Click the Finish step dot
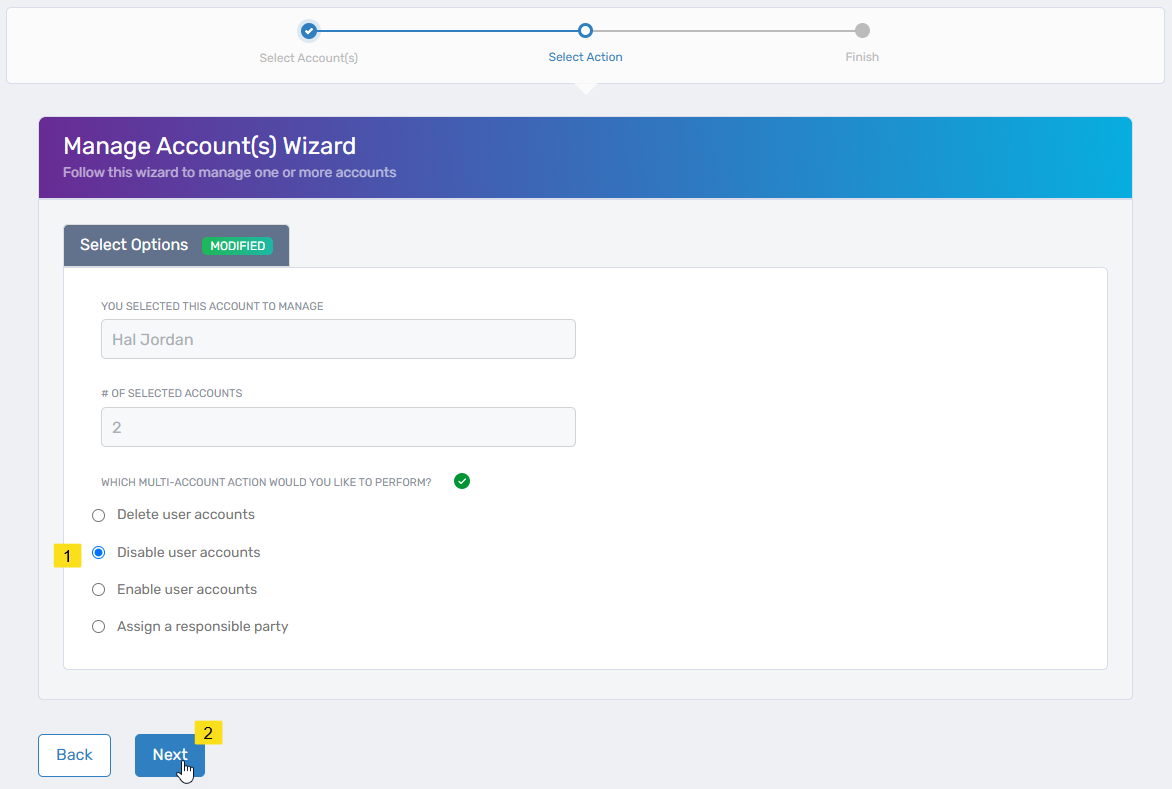The image size is (1172, 789). pos(861,31)
